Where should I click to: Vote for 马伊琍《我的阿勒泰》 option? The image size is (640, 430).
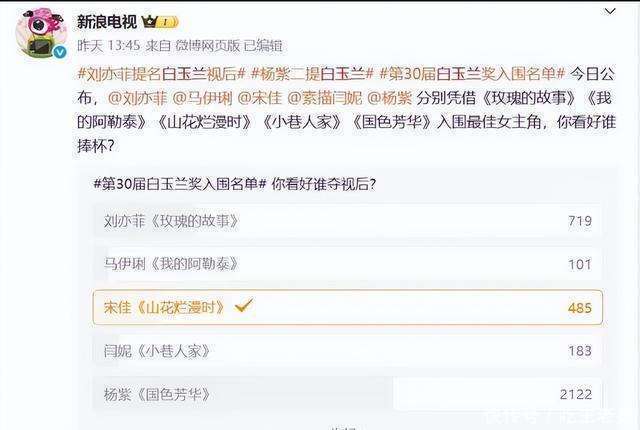pyautogui.click(x=348, y=264)
